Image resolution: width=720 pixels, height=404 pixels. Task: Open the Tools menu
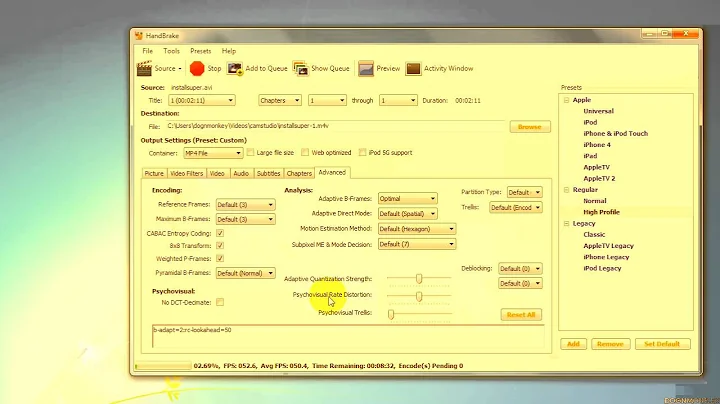tap(171, 51)
